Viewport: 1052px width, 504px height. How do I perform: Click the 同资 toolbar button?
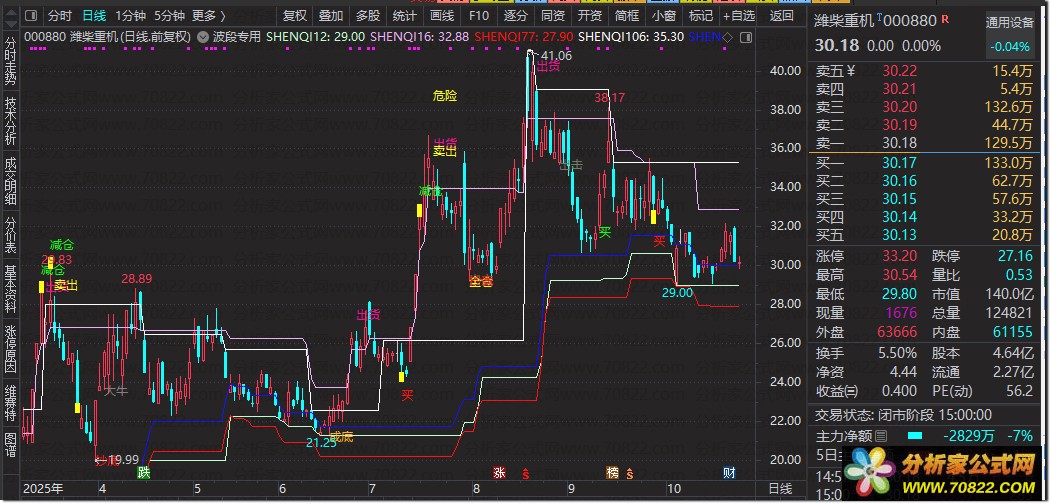point(552,15)
